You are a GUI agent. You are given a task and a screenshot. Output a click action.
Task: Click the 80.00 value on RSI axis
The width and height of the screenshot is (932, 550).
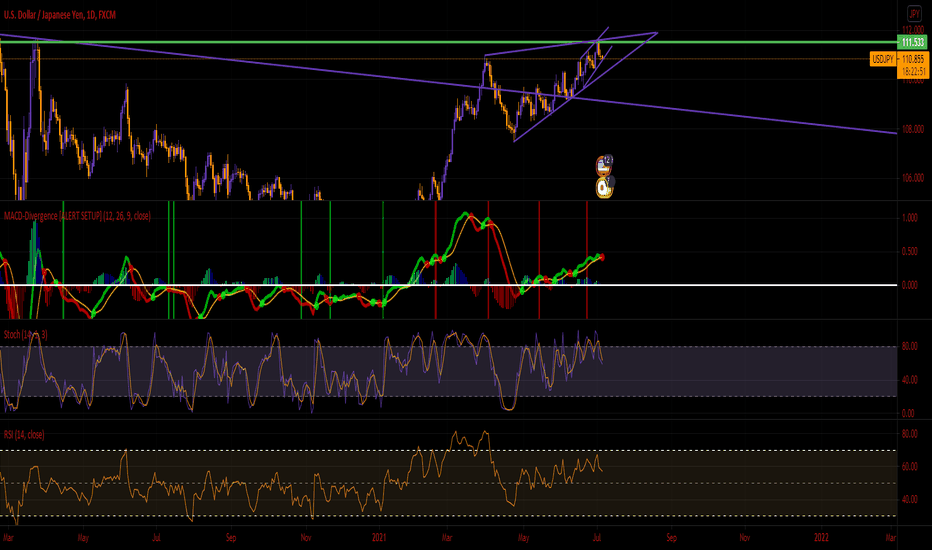pos(909,433)
